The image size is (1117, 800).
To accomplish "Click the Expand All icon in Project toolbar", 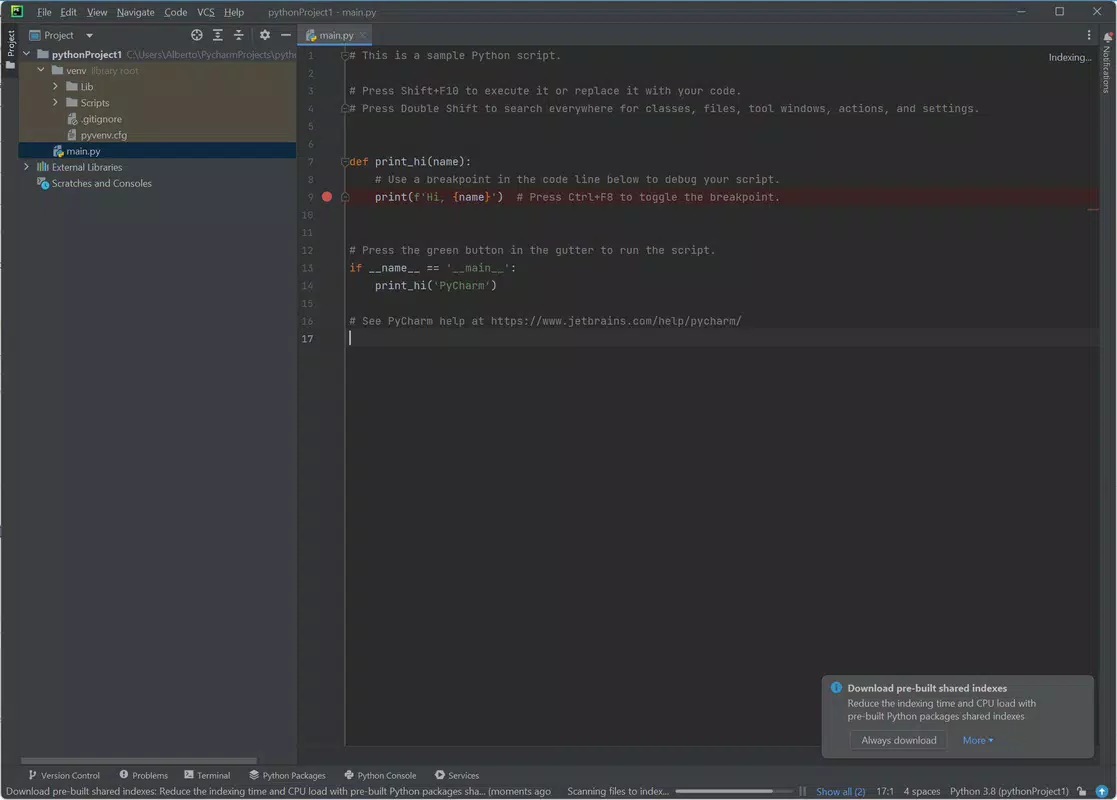I will click(218, 35).
